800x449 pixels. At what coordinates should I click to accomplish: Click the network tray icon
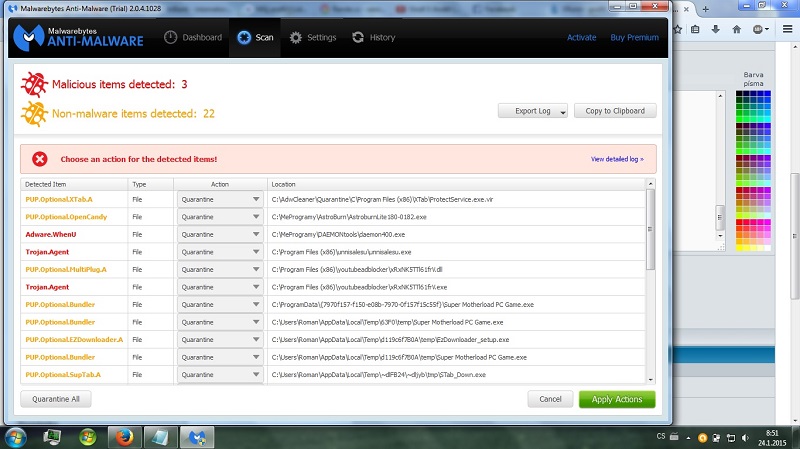tap(731, 438)
